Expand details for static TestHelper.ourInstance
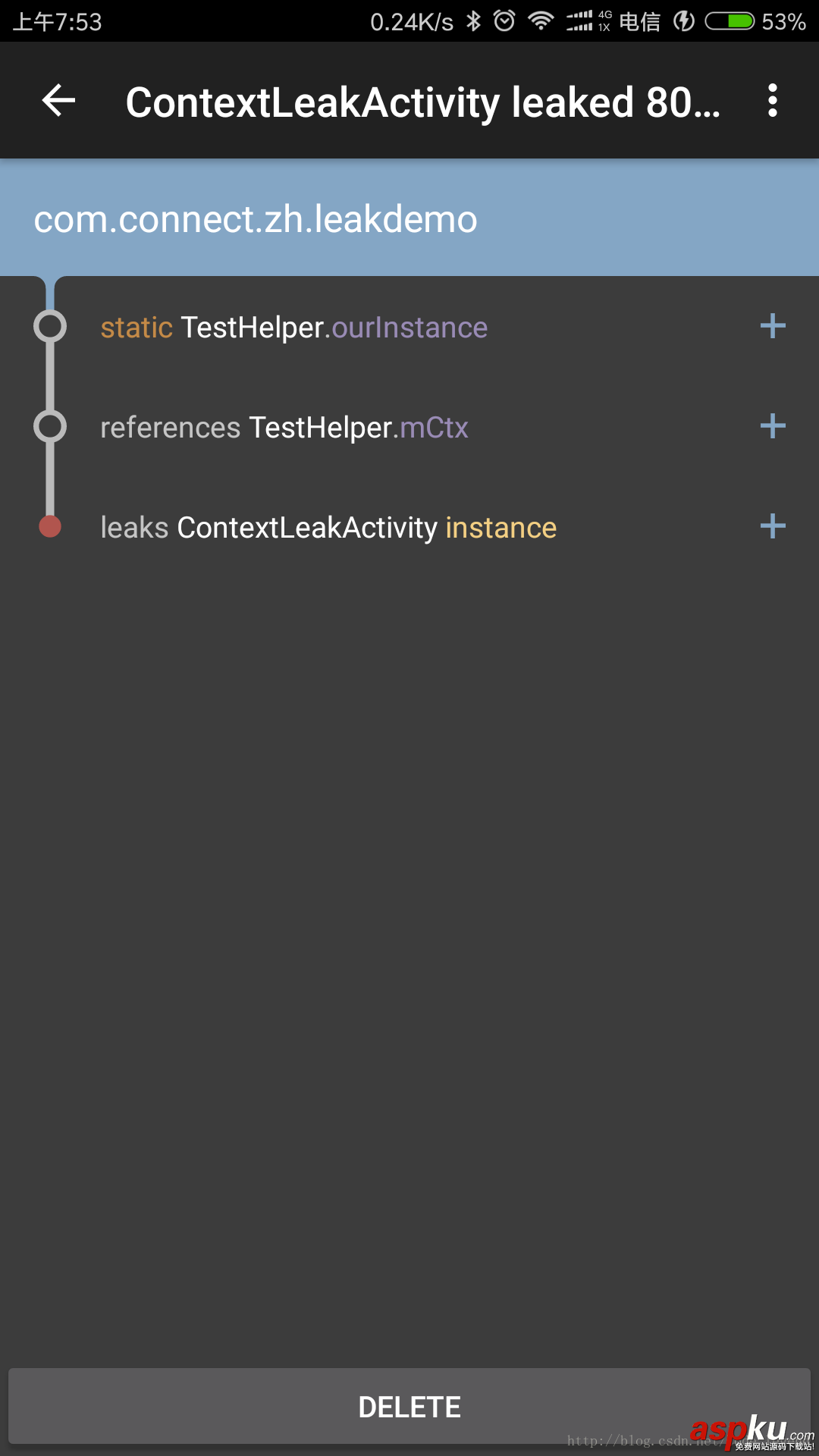 (x=773, y=327)
